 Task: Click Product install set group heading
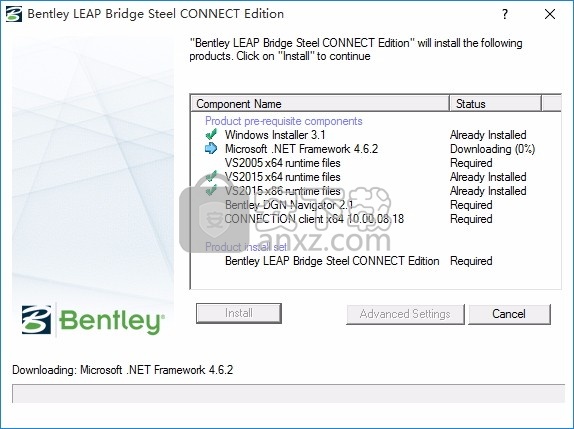[246, 247]
